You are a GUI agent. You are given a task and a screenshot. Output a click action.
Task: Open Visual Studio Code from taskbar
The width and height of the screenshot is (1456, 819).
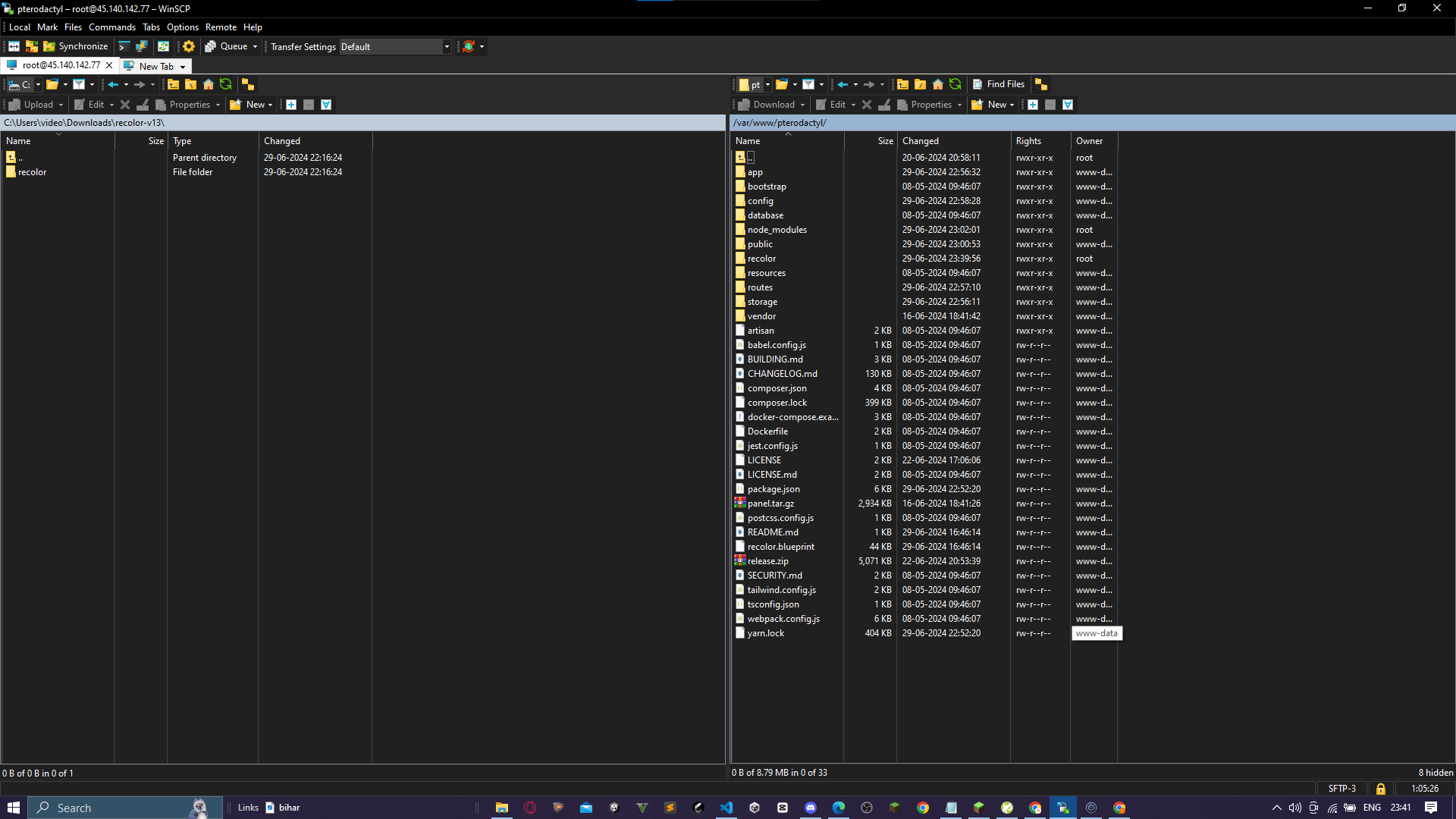[726, 808]
